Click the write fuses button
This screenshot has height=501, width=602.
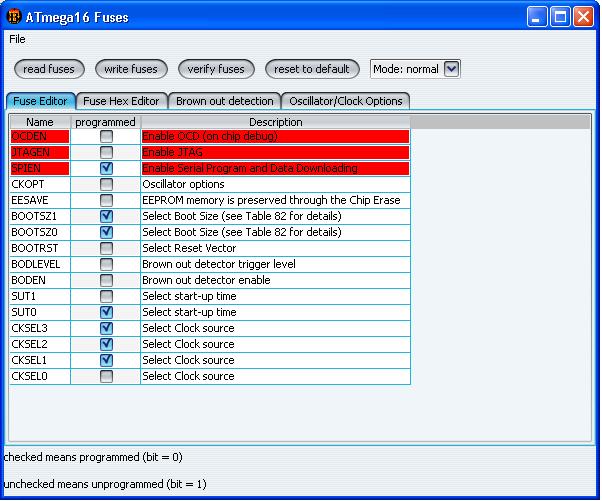point(131,69)
